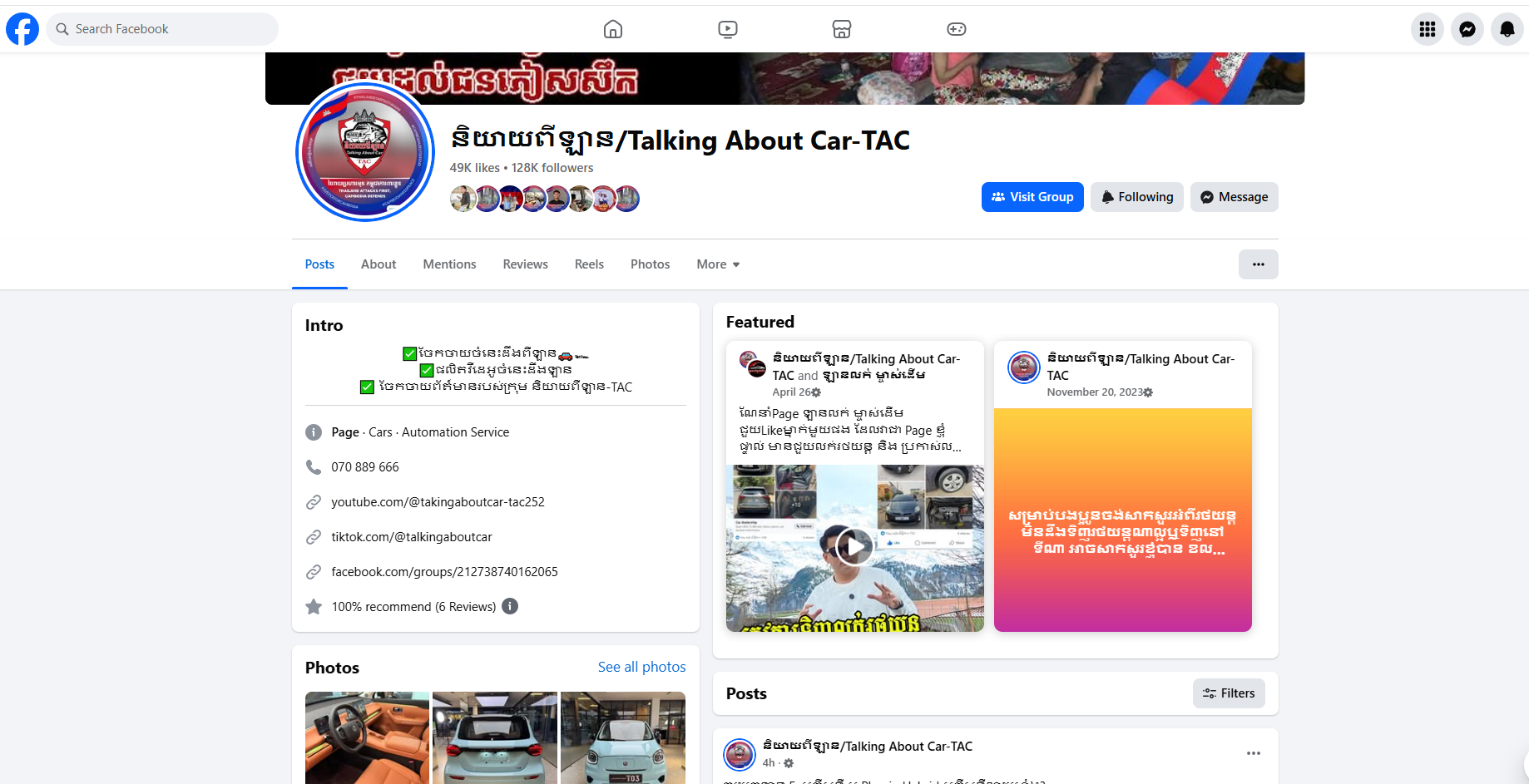Click the Automation Service category link
Image resolution: width=1529 pixels, height=784 pixels.
coord(455,432)
